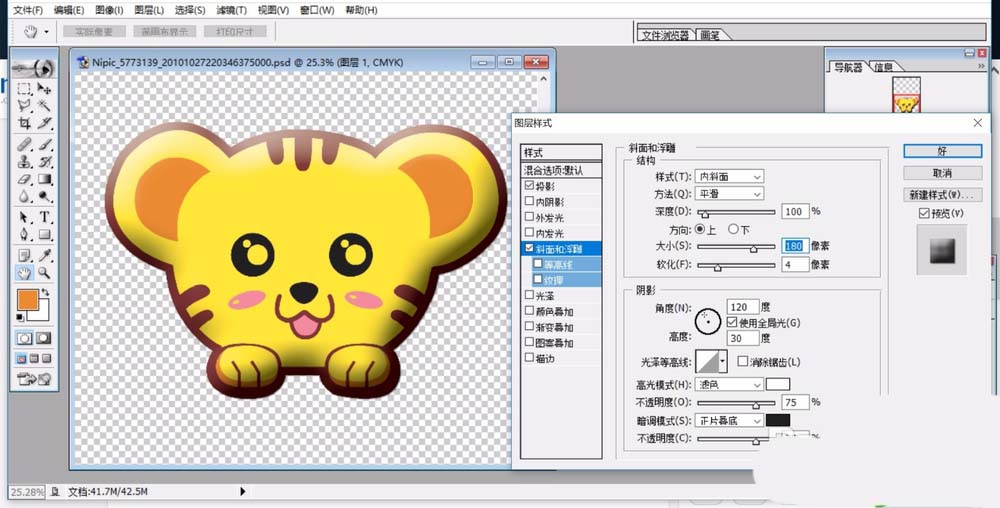The width and height of the screenshot is (1000, 508).
Task: Select the Notes tool
Action: click(x=24, y=256)
